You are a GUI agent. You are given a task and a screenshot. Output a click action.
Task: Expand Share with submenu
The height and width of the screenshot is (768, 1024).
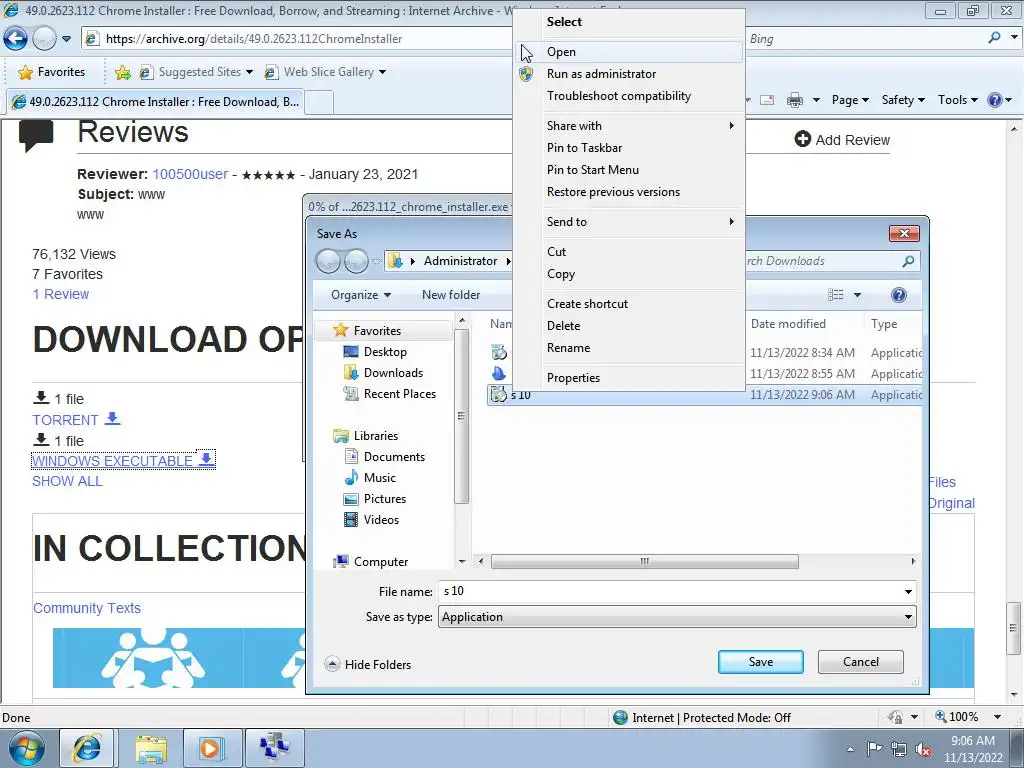pos(629,125)
